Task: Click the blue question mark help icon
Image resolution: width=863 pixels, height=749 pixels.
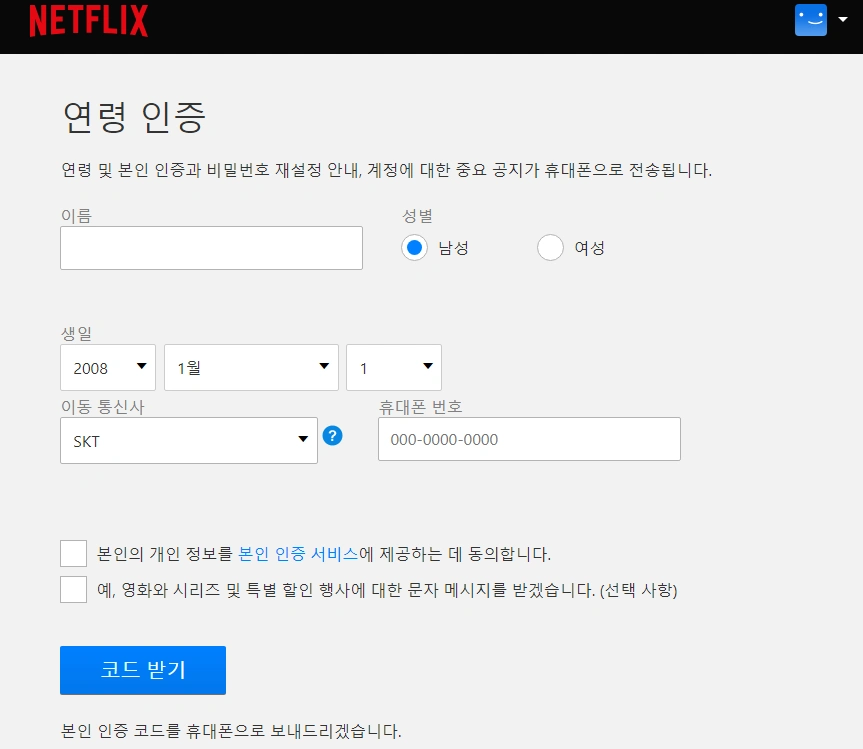Action: 332,436
